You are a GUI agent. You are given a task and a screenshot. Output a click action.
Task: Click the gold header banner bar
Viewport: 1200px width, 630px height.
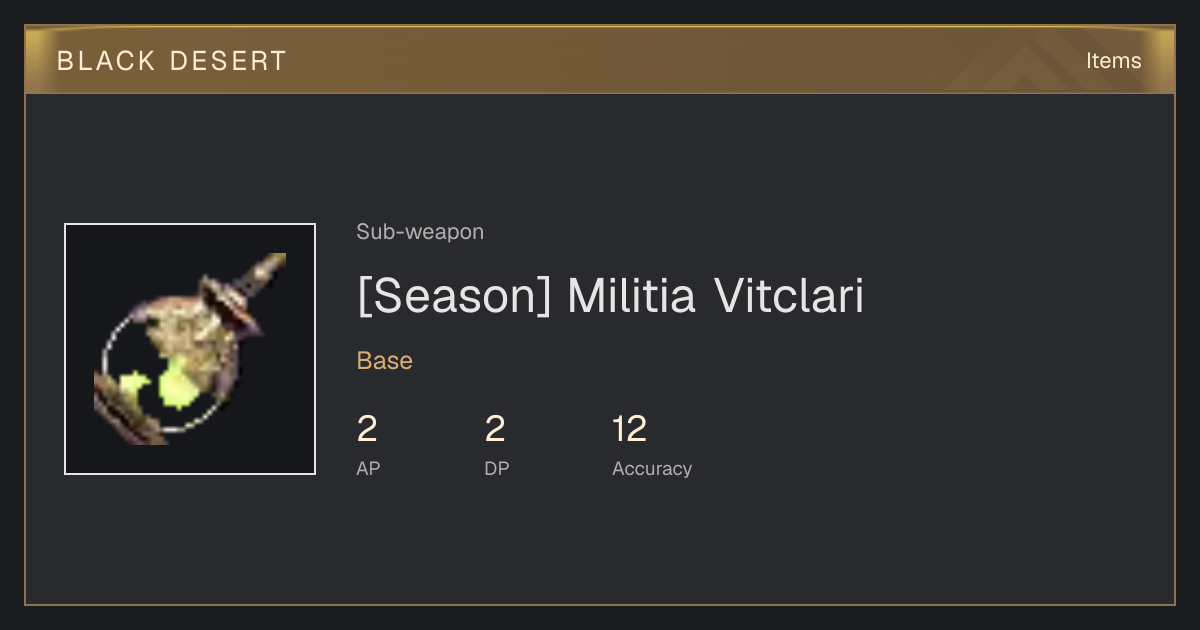(x=600, y=60)
